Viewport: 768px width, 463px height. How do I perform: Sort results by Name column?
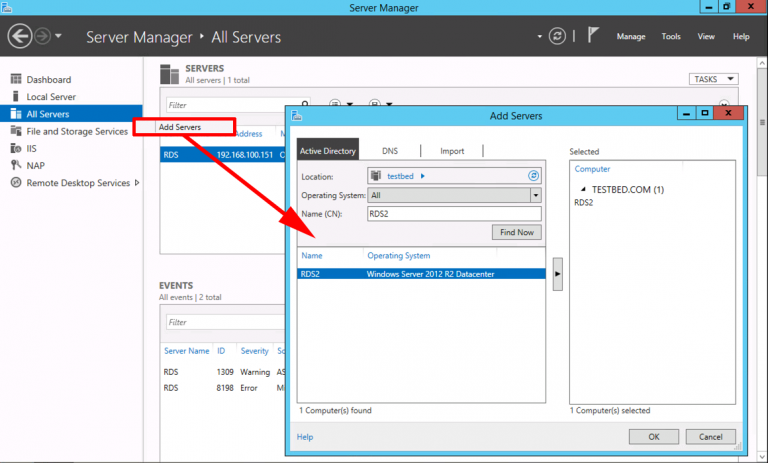312,255
